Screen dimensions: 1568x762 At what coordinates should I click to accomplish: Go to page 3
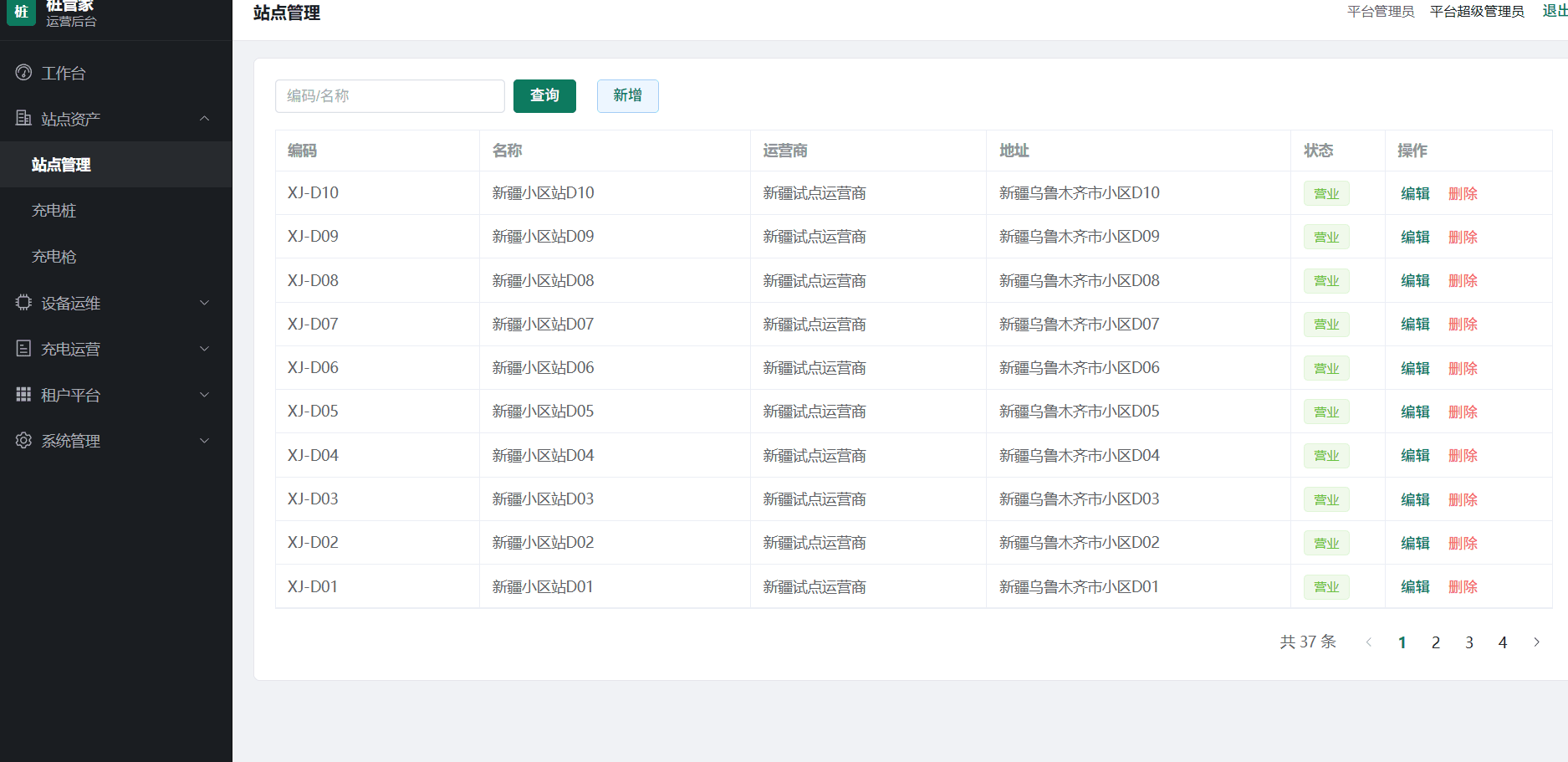tap(1469, 642)
